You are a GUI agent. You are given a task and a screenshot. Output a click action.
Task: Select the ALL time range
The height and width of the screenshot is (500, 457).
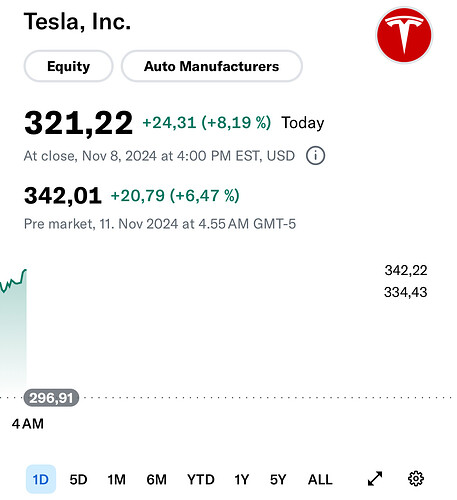[x=320, y=480]
